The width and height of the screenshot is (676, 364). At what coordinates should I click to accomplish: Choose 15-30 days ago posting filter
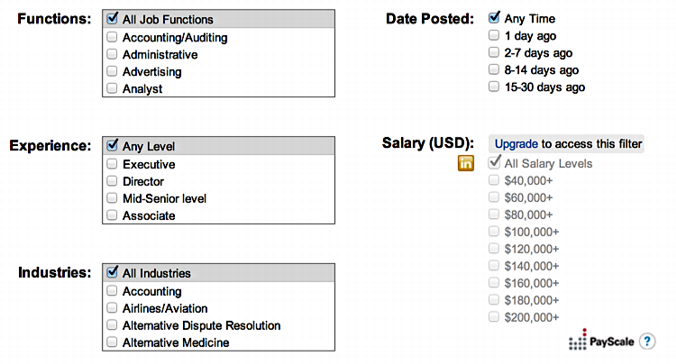click(494, 87)
